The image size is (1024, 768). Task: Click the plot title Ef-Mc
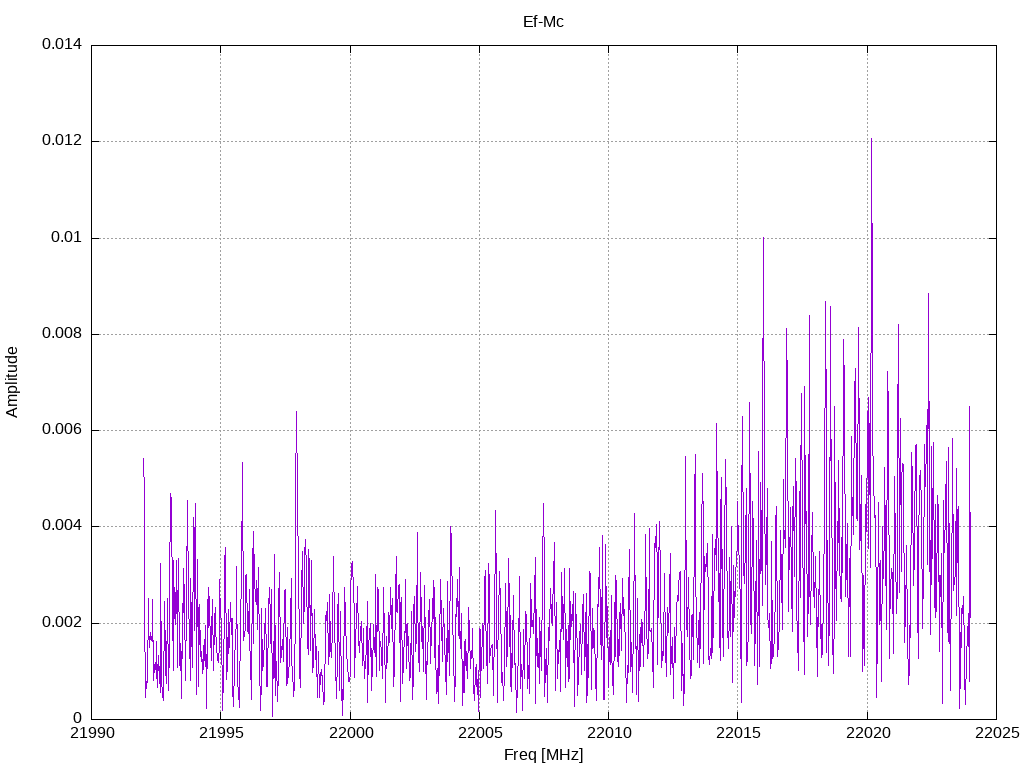(543, 21)
